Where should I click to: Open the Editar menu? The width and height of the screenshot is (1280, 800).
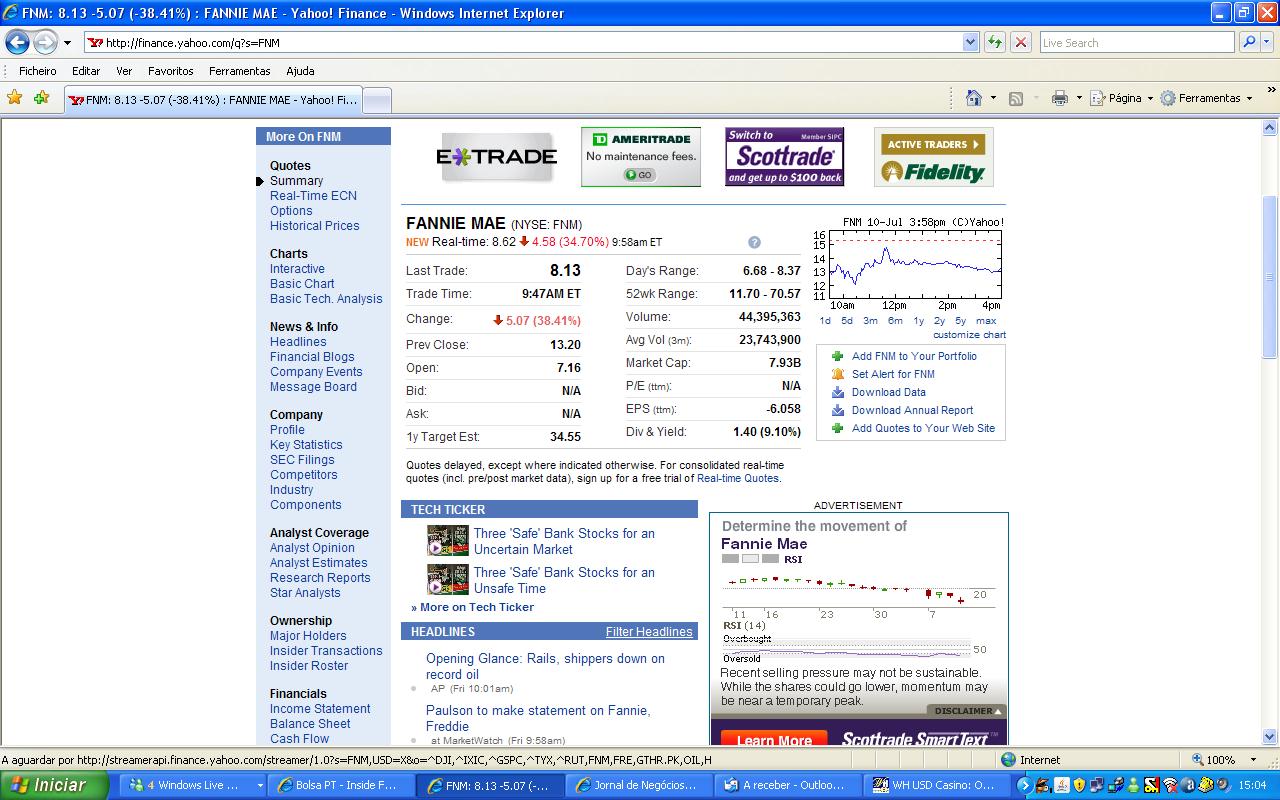click(86, 71)
